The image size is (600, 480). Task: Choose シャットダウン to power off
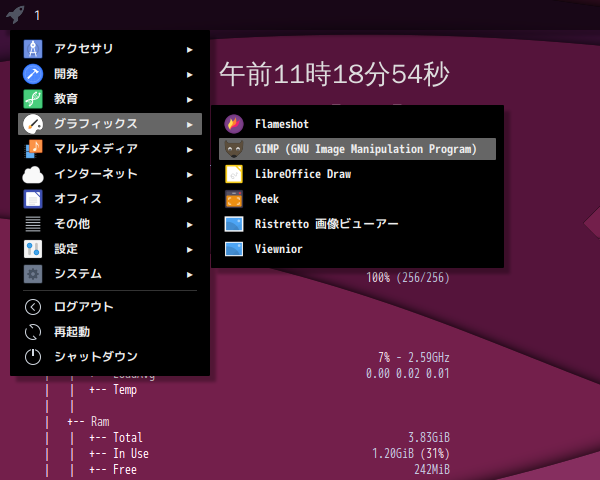110,357
